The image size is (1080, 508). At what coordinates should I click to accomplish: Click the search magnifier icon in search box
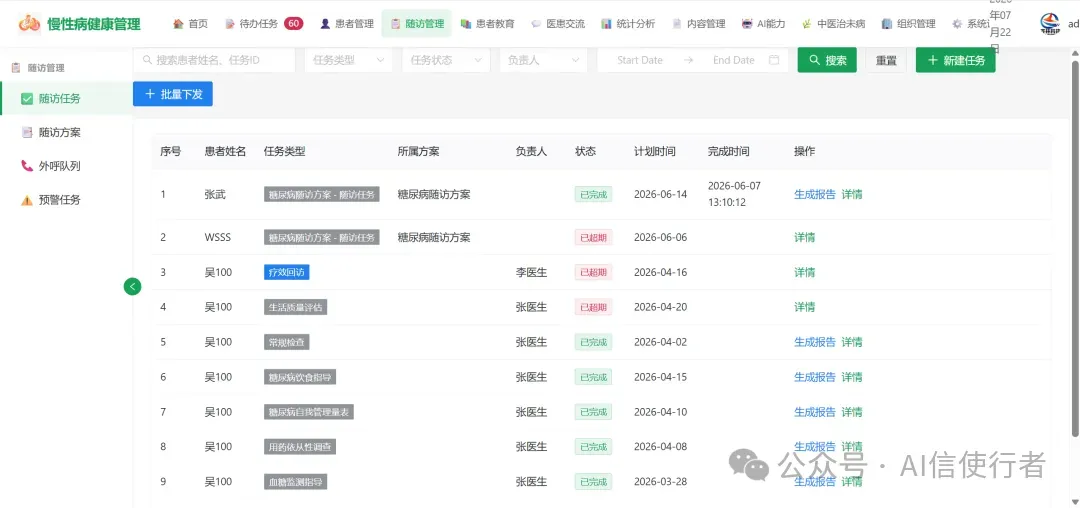coord(147,60)
